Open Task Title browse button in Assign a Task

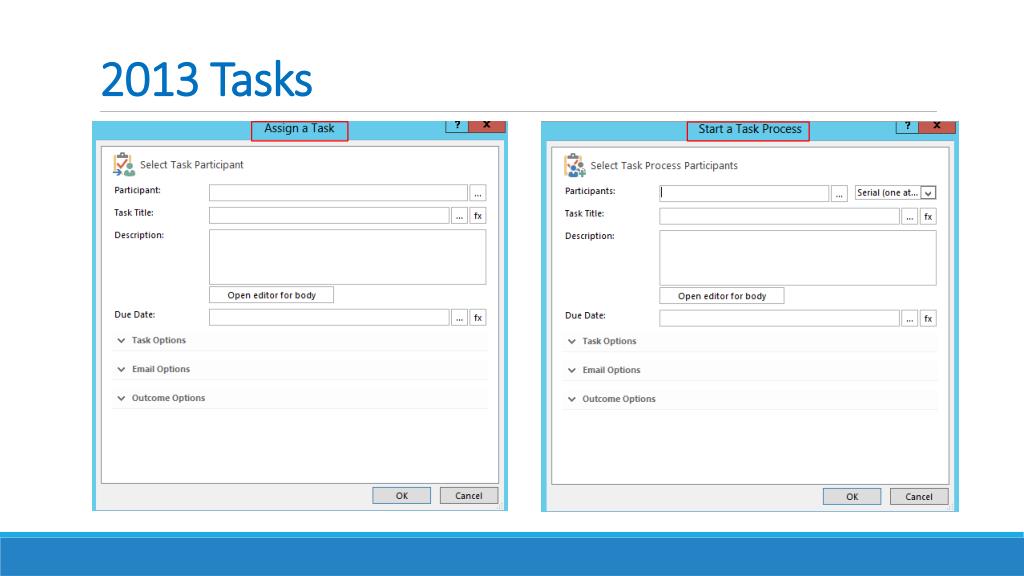pos(460,216)
